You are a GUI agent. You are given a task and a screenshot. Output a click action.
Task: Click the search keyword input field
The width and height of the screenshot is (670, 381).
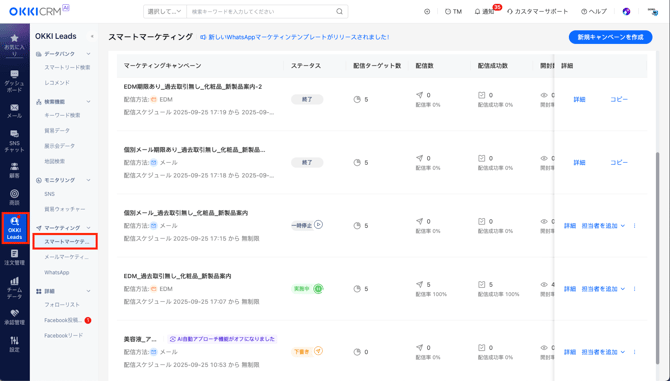(x=262, y=12)
